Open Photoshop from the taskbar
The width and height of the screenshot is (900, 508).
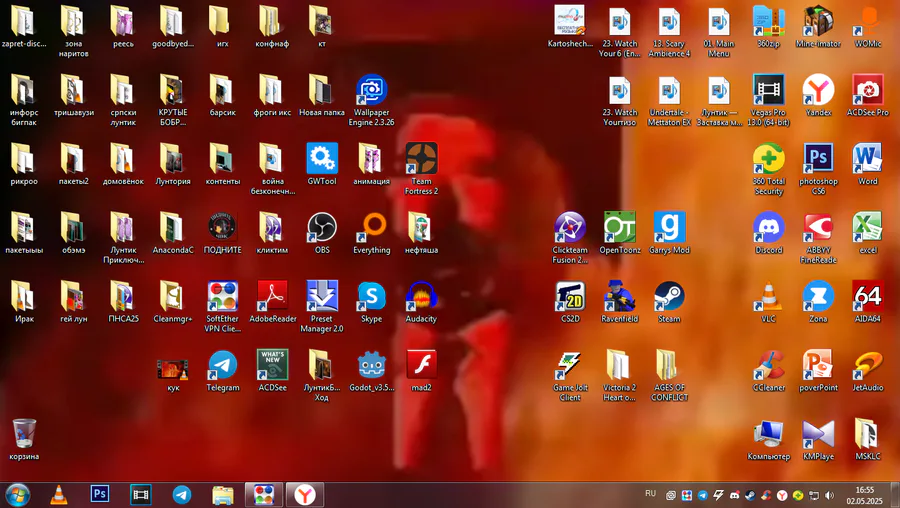tap(100, 494)
